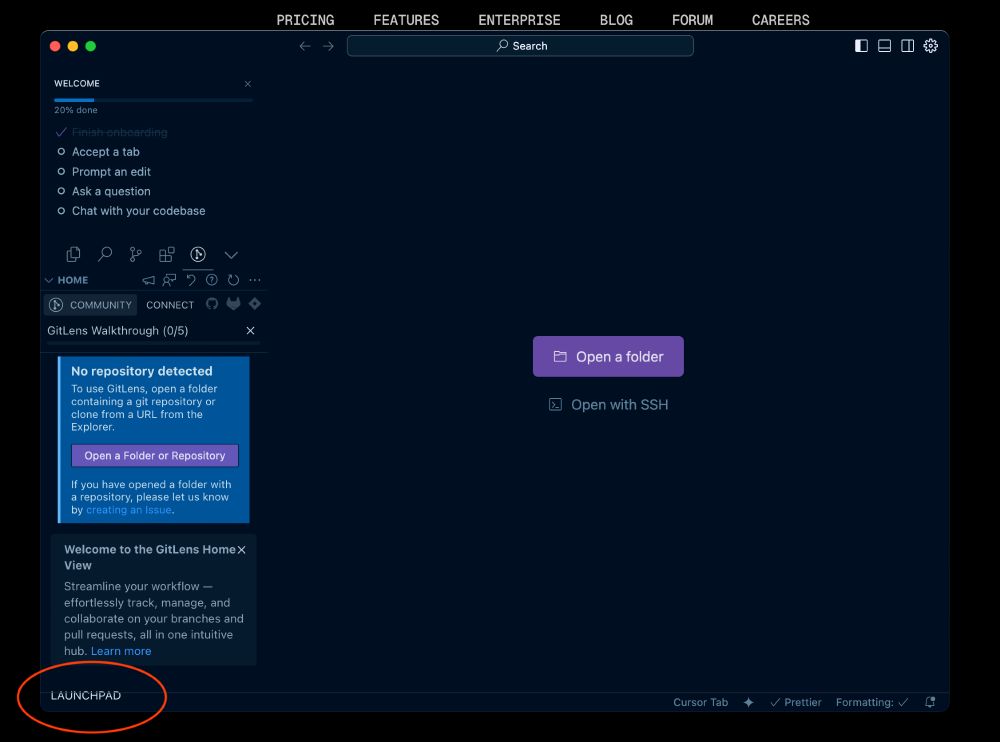The height and width of the screenshot is (742, 1000).
Task: Click the undo arrow icon in HOME header
Action: (x=191, y=280)
